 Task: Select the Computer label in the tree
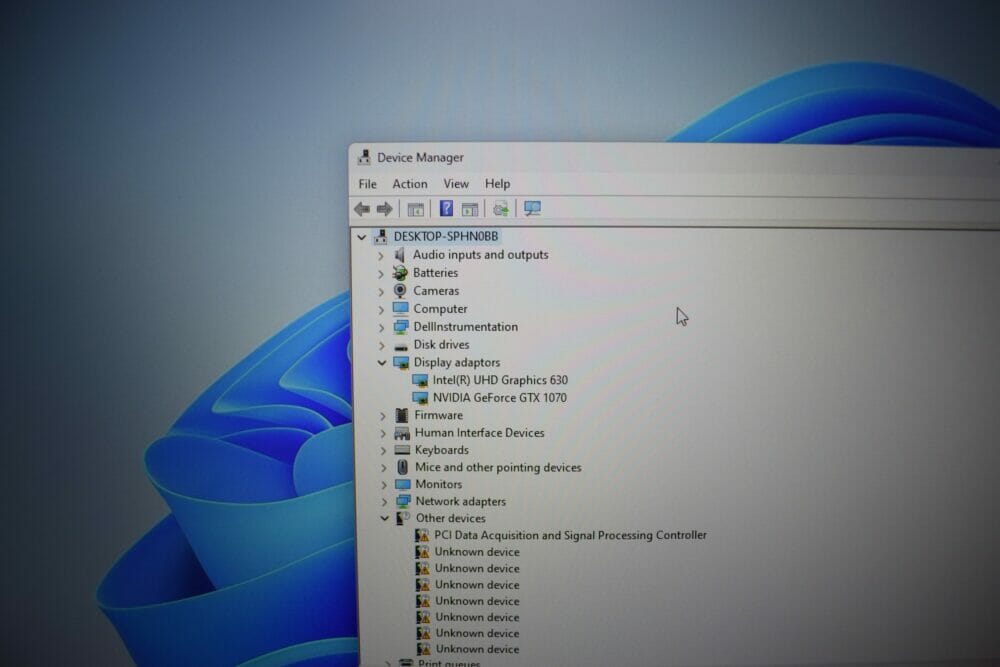440,309
